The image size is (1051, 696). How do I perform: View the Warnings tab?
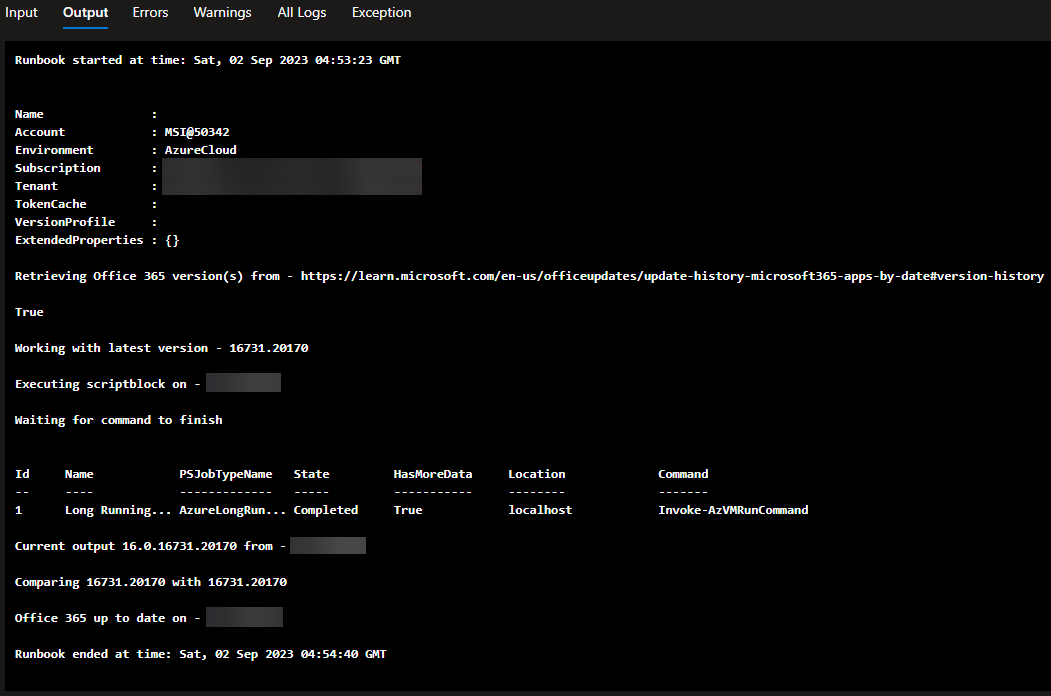click(222, 13)
